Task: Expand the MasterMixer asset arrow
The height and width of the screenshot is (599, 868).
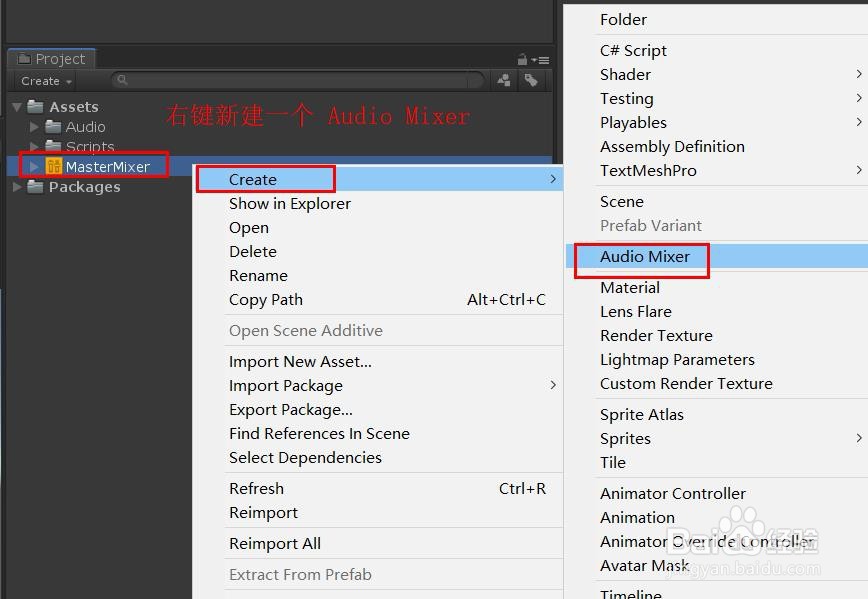Action: (34, 166)
